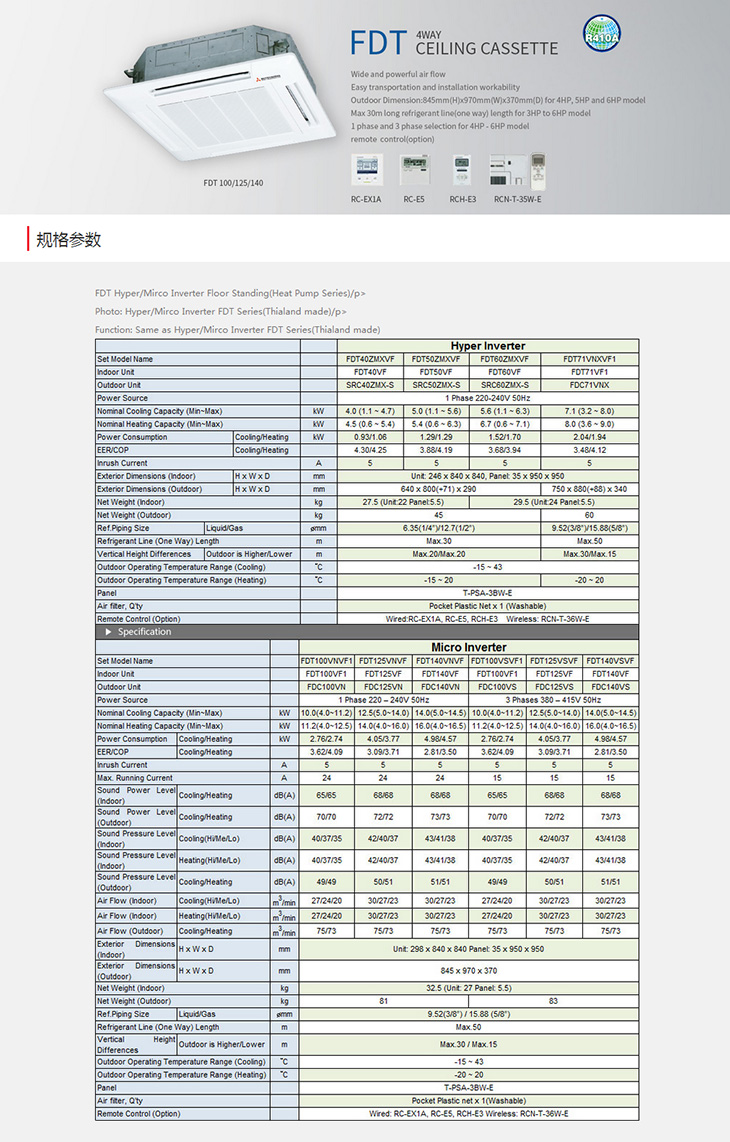The image size is (730, 1142).
Task: Click the 'RCH-E3' label under the remote
Action: (x=463, y=199)
